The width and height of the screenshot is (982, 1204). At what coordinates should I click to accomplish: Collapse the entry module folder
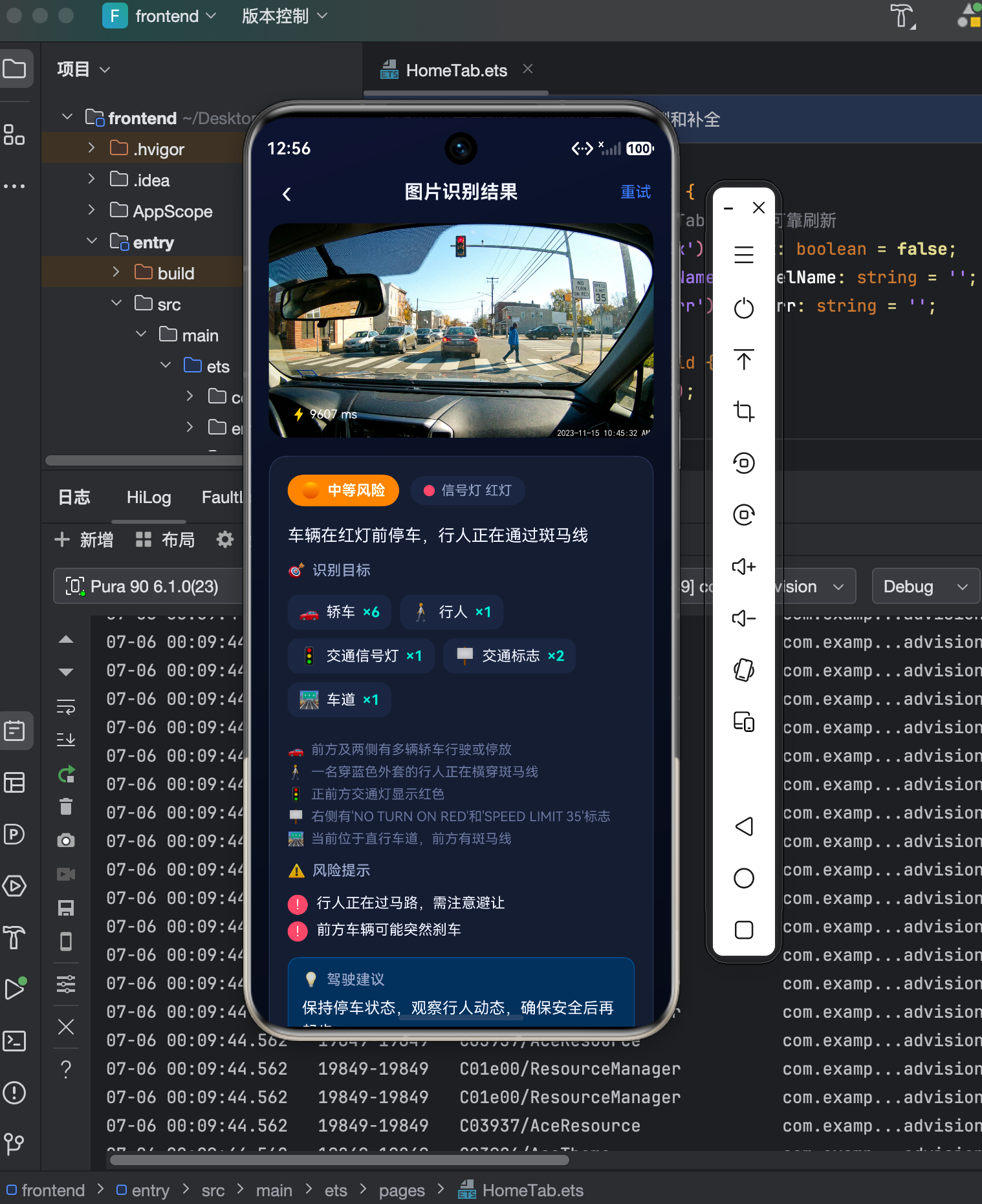point(91,241)
